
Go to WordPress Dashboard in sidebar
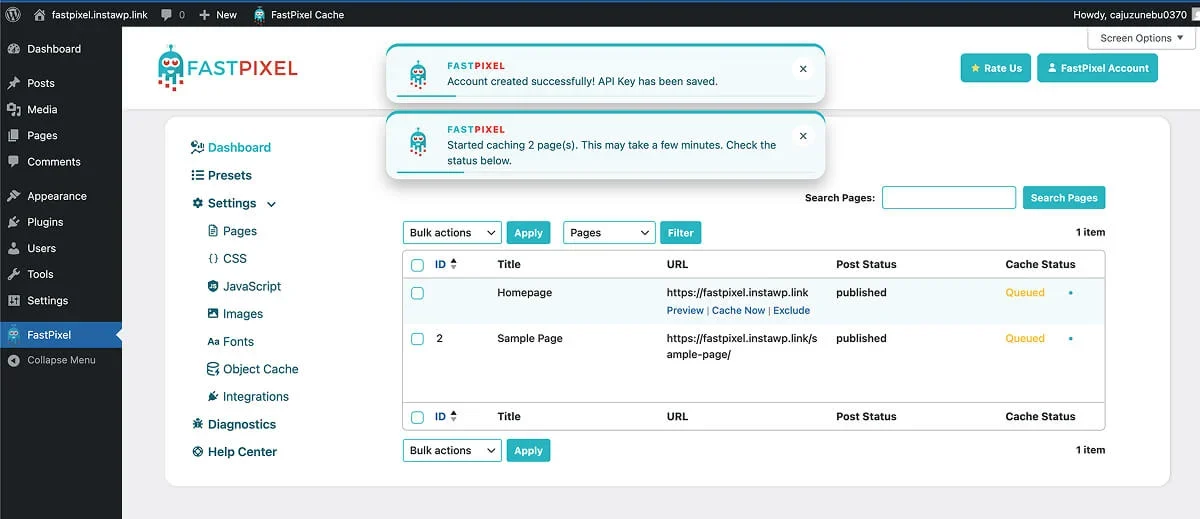click(54, 49)
